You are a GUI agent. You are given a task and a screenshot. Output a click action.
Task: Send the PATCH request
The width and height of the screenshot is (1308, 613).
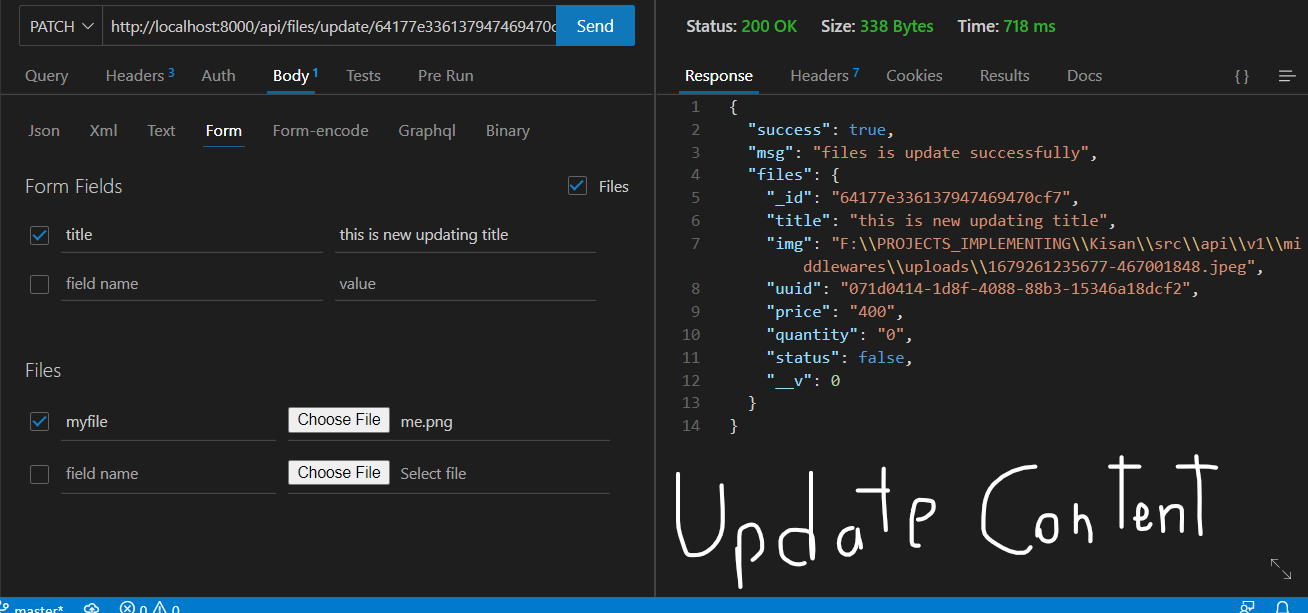point(595,26)
